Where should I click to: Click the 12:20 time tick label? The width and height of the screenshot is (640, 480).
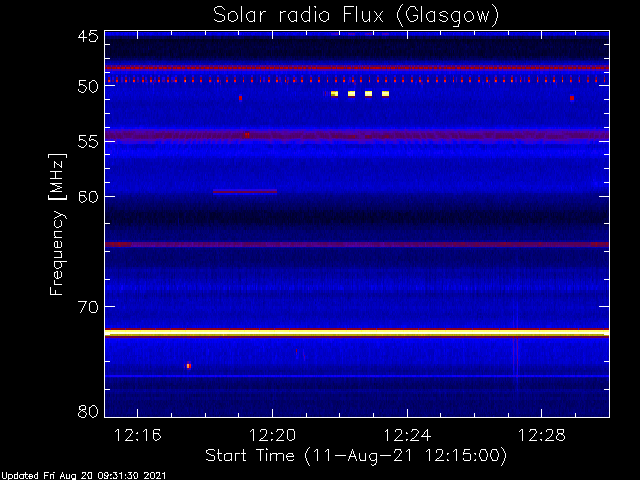[272, 436]
